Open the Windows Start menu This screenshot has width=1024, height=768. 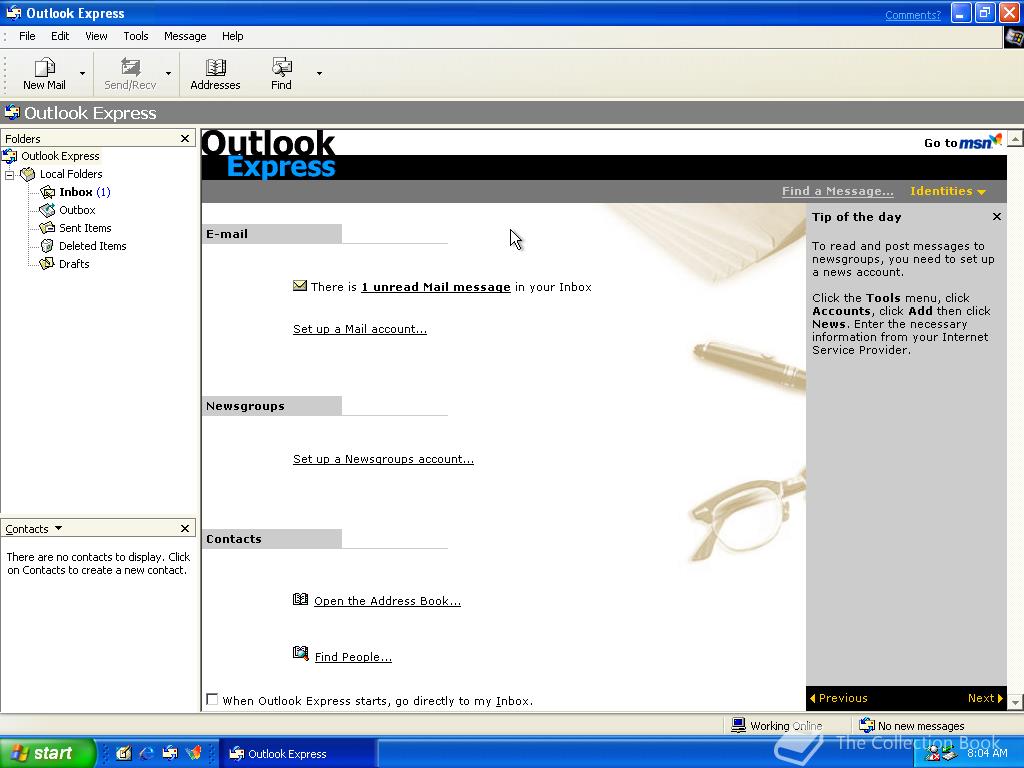(x=48, y=753)
